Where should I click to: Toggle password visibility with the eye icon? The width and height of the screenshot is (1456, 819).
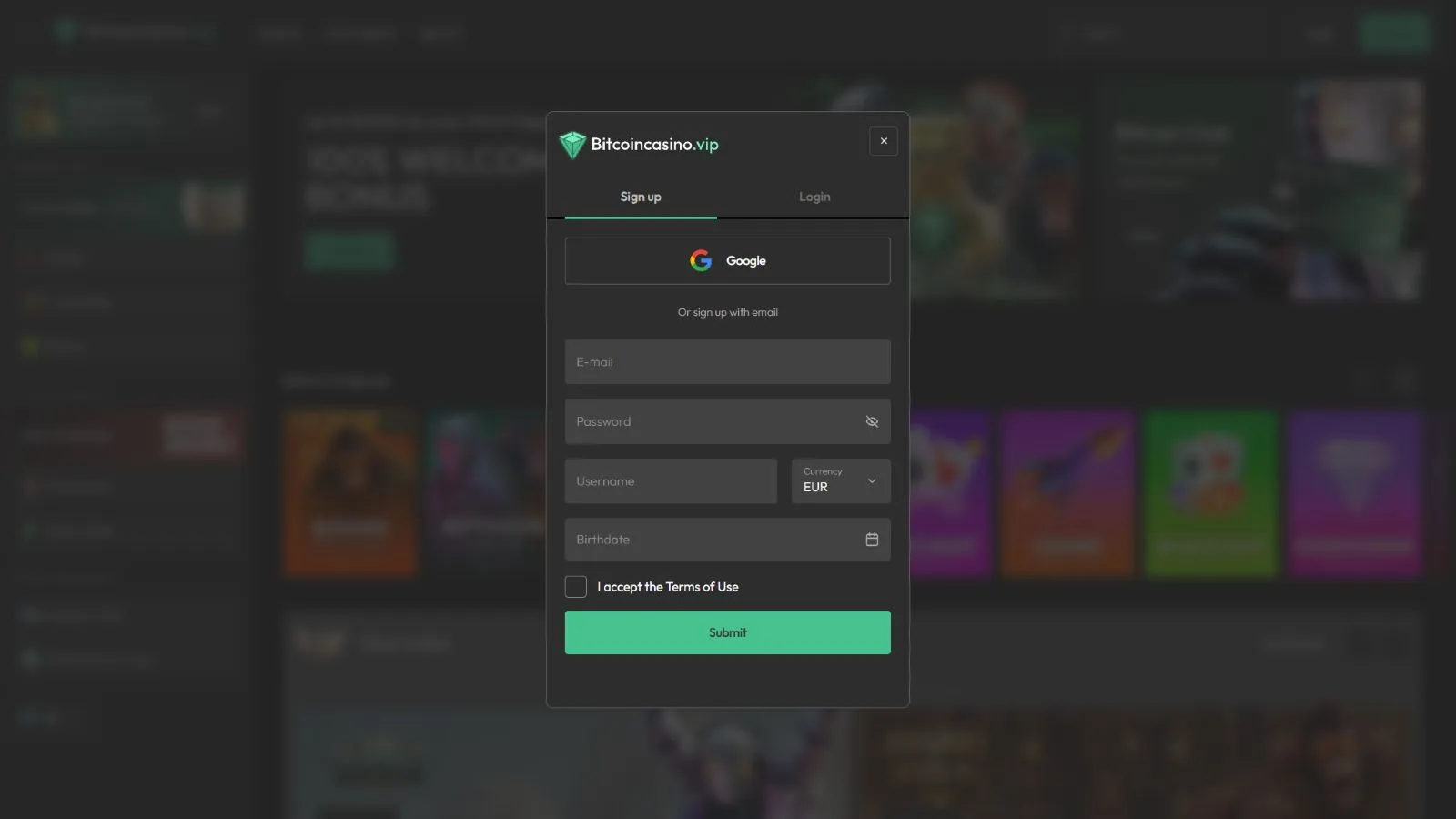pos(872,421)
